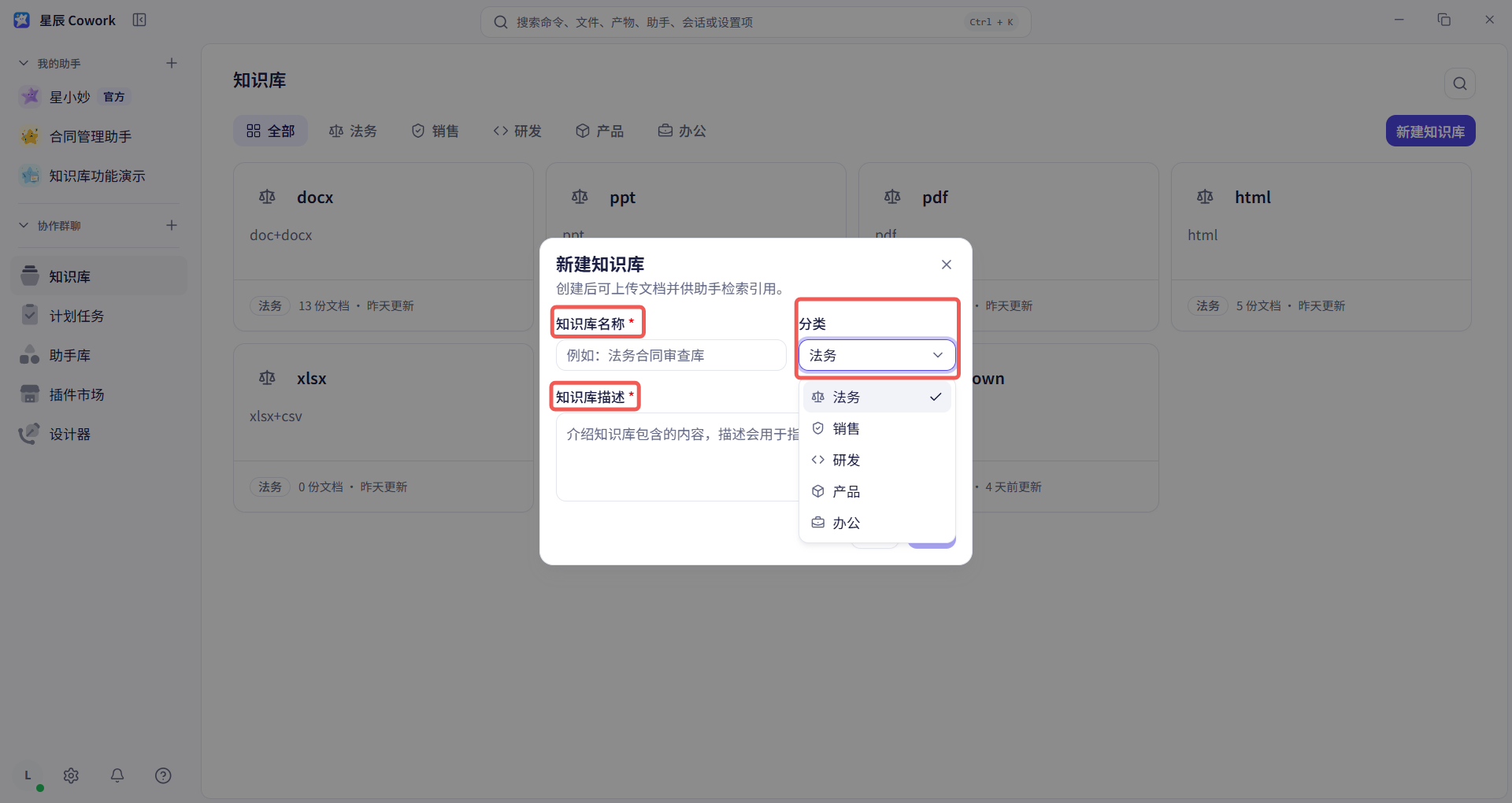Click the 知识库描述 text area
This screenshot has width=1512, height=803.
tap(677, 457)
